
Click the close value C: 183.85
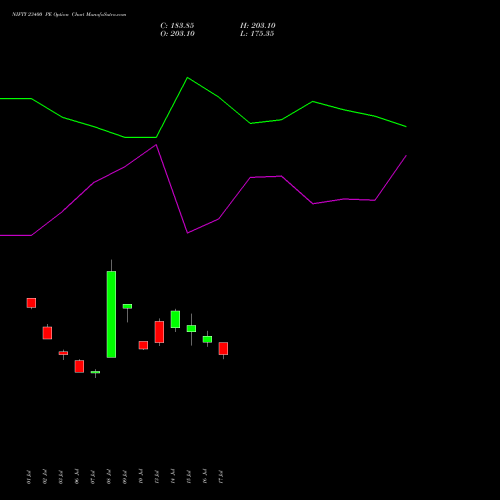(177, 26)
